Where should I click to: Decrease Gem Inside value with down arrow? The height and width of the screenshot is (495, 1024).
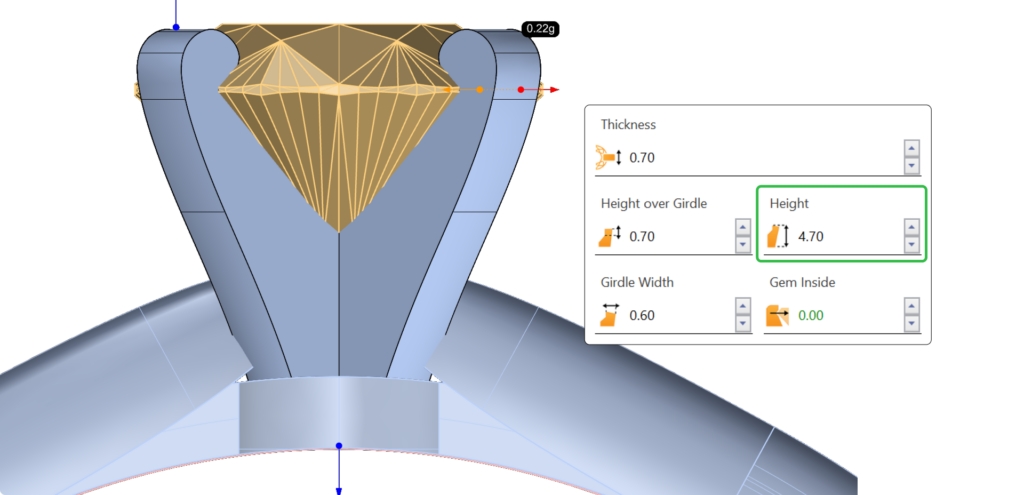click(x=911, y=324)
